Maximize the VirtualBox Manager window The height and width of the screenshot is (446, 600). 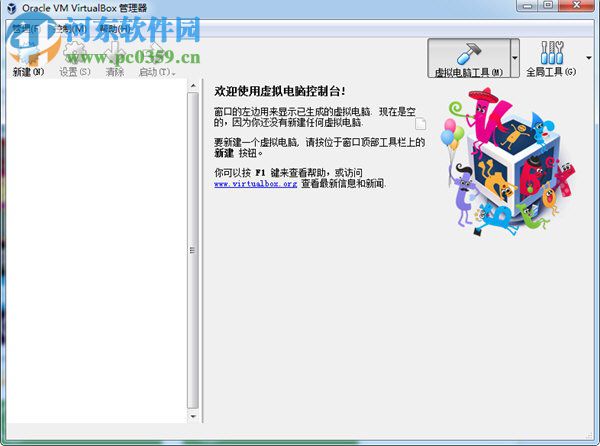548,5
